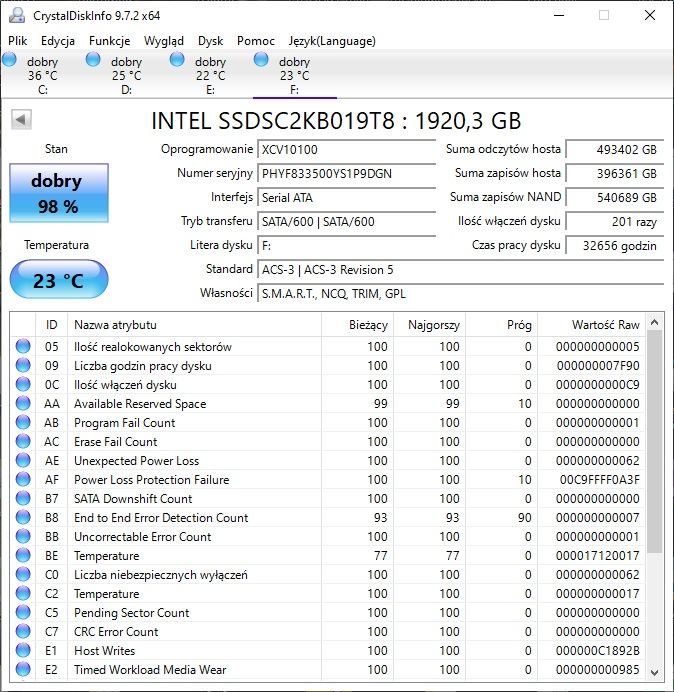
Task: Click status icon for BE Temperature row
Action: 23,555
